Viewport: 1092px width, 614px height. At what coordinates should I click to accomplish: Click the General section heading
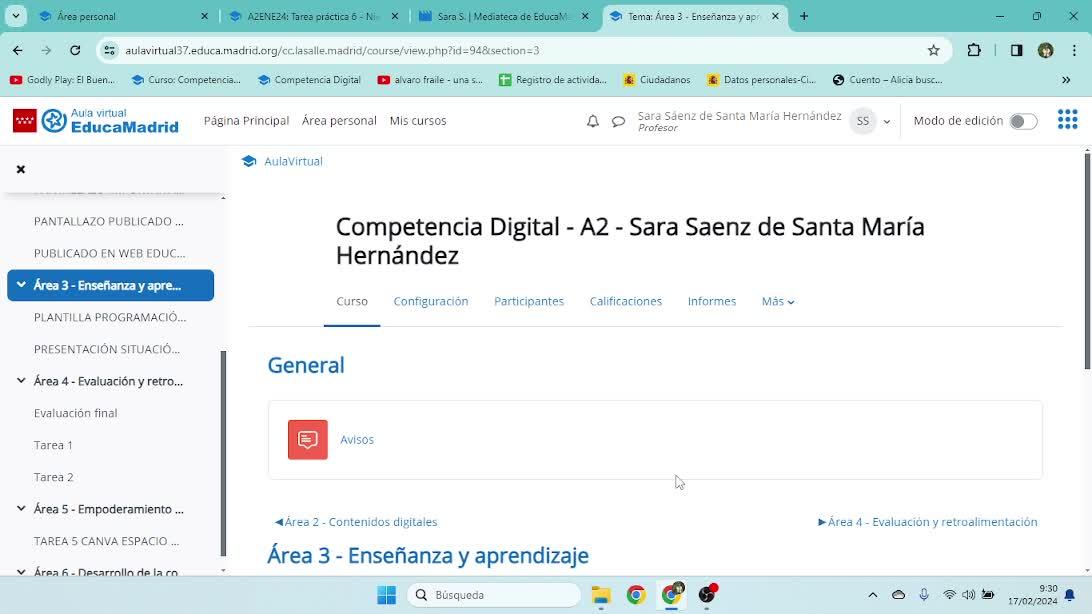coord(306,365)
